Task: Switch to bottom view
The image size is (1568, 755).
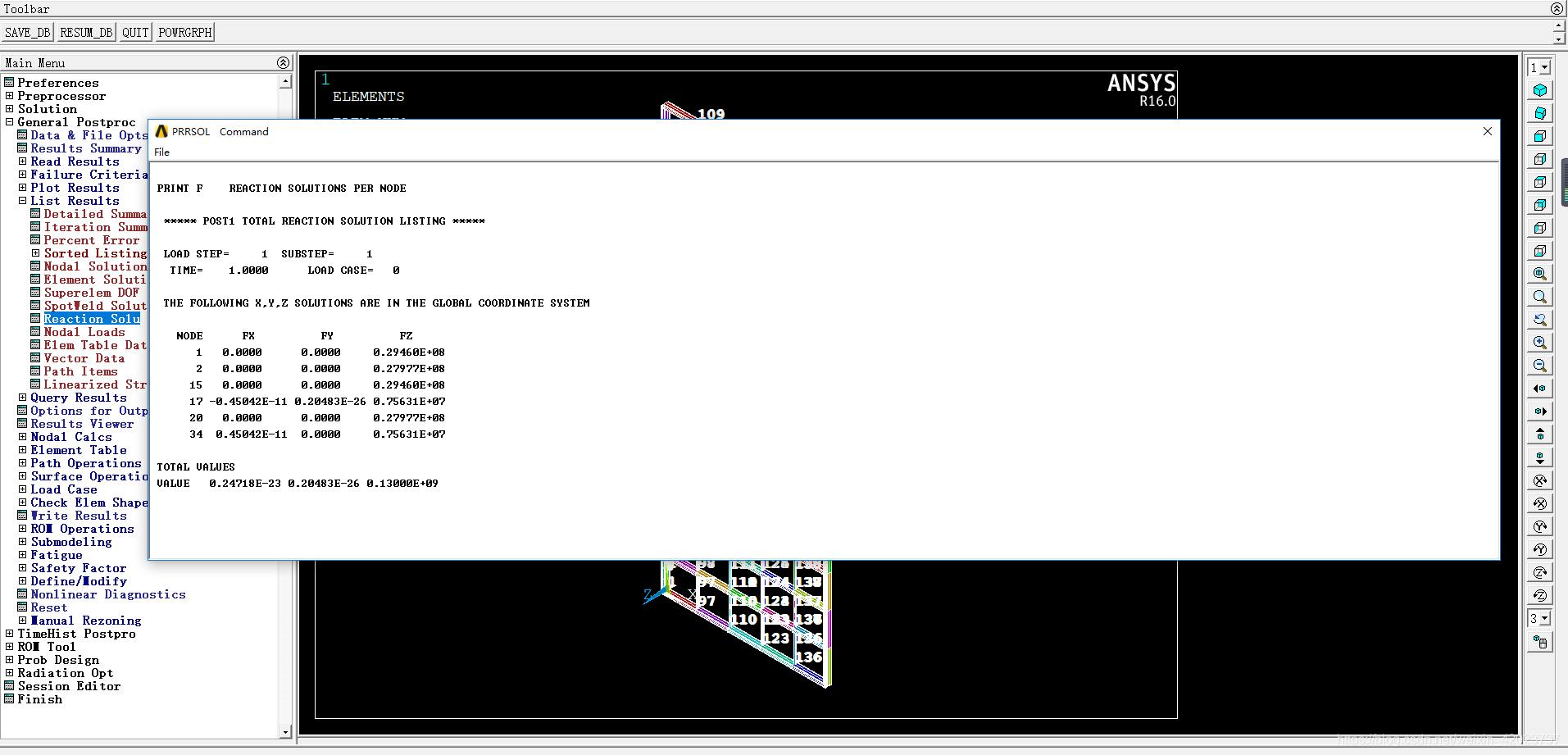Action: pos(1539,251)
